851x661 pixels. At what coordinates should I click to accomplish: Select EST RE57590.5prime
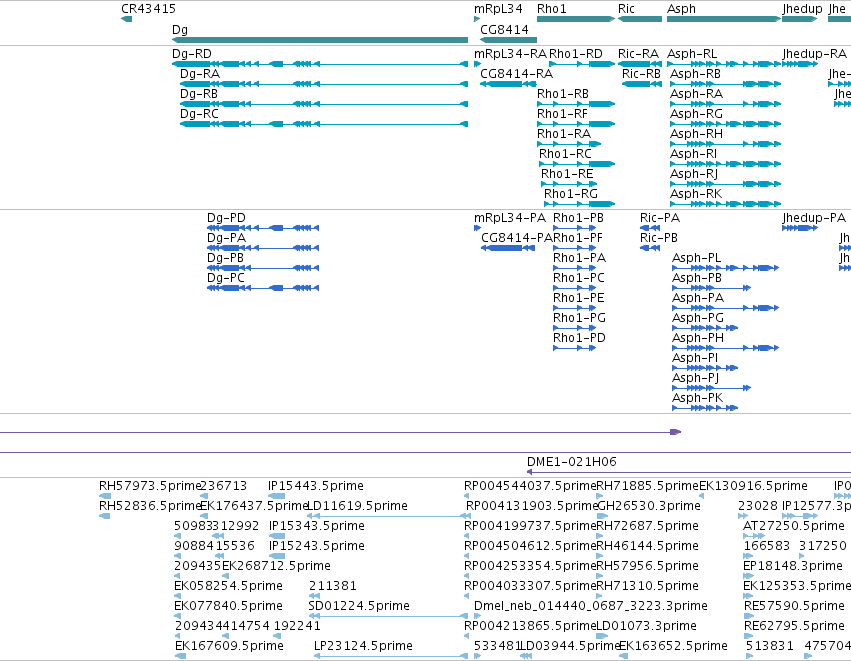coord(749,616)
